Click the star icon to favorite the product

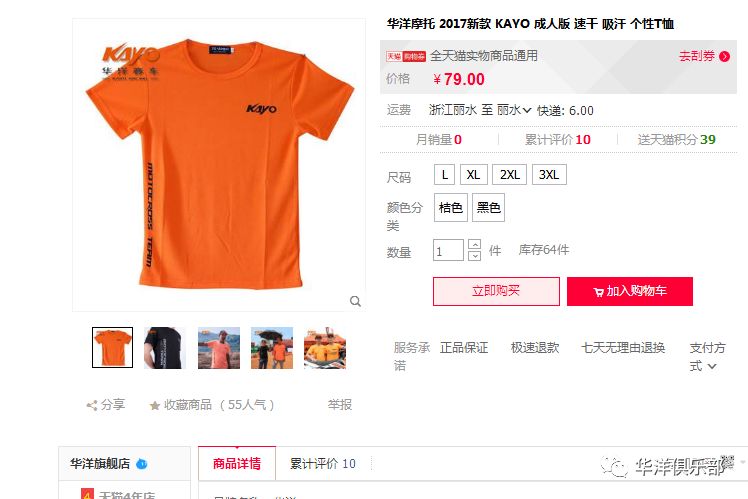coord(155,405)
